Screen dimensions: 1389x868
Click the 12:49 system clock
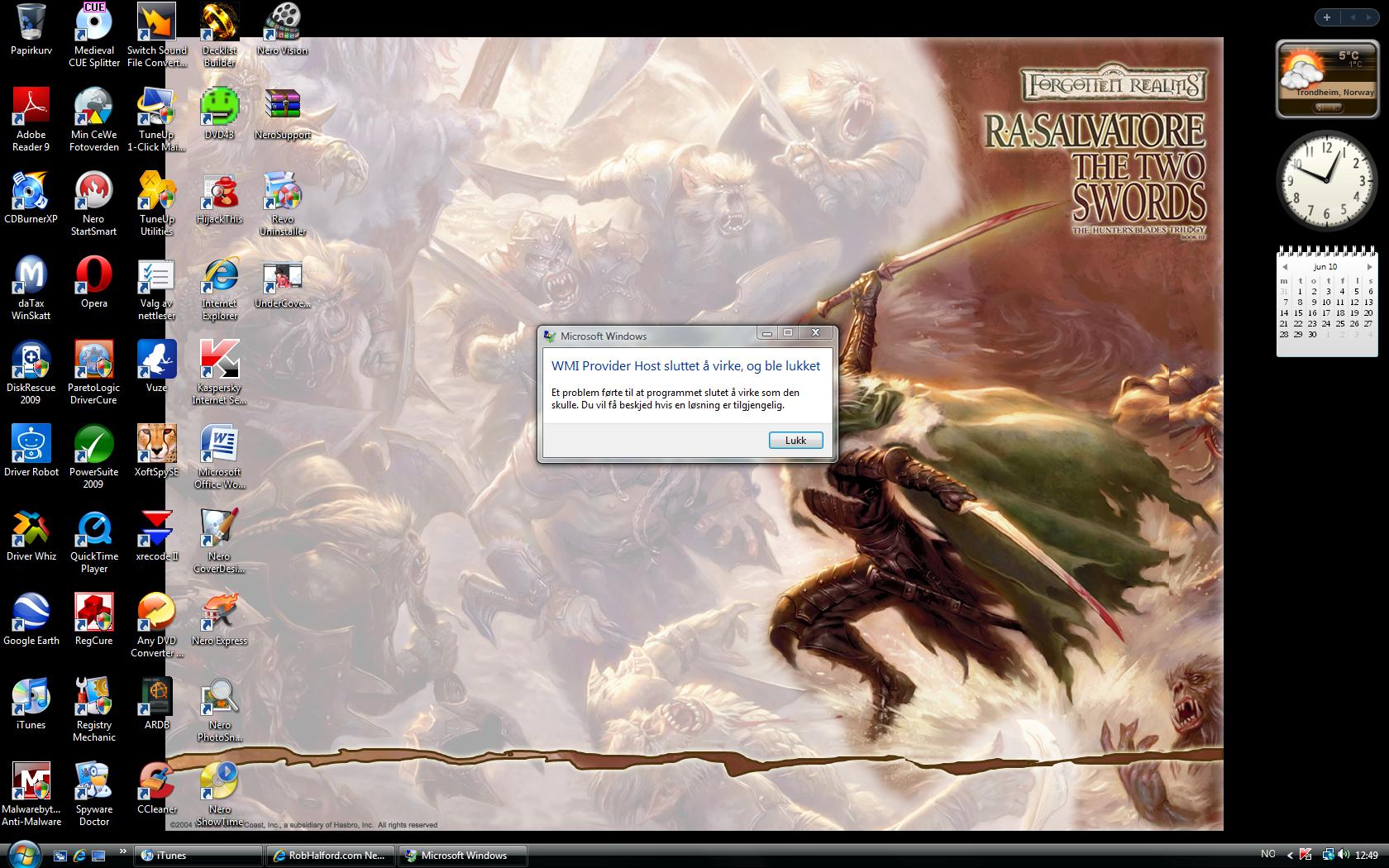1367,855
